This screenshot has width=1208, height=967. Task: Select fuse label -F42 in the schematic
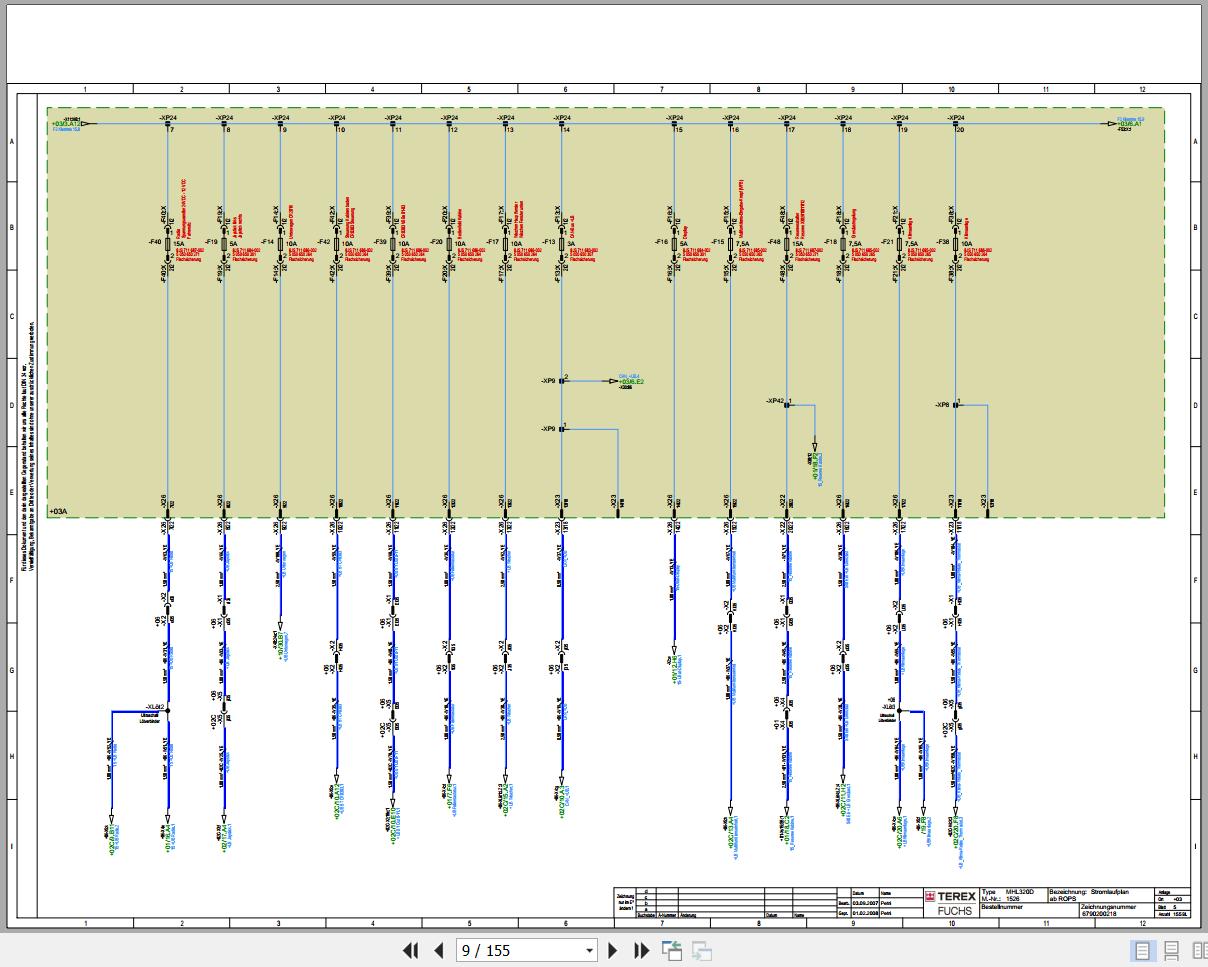(323, 242)
